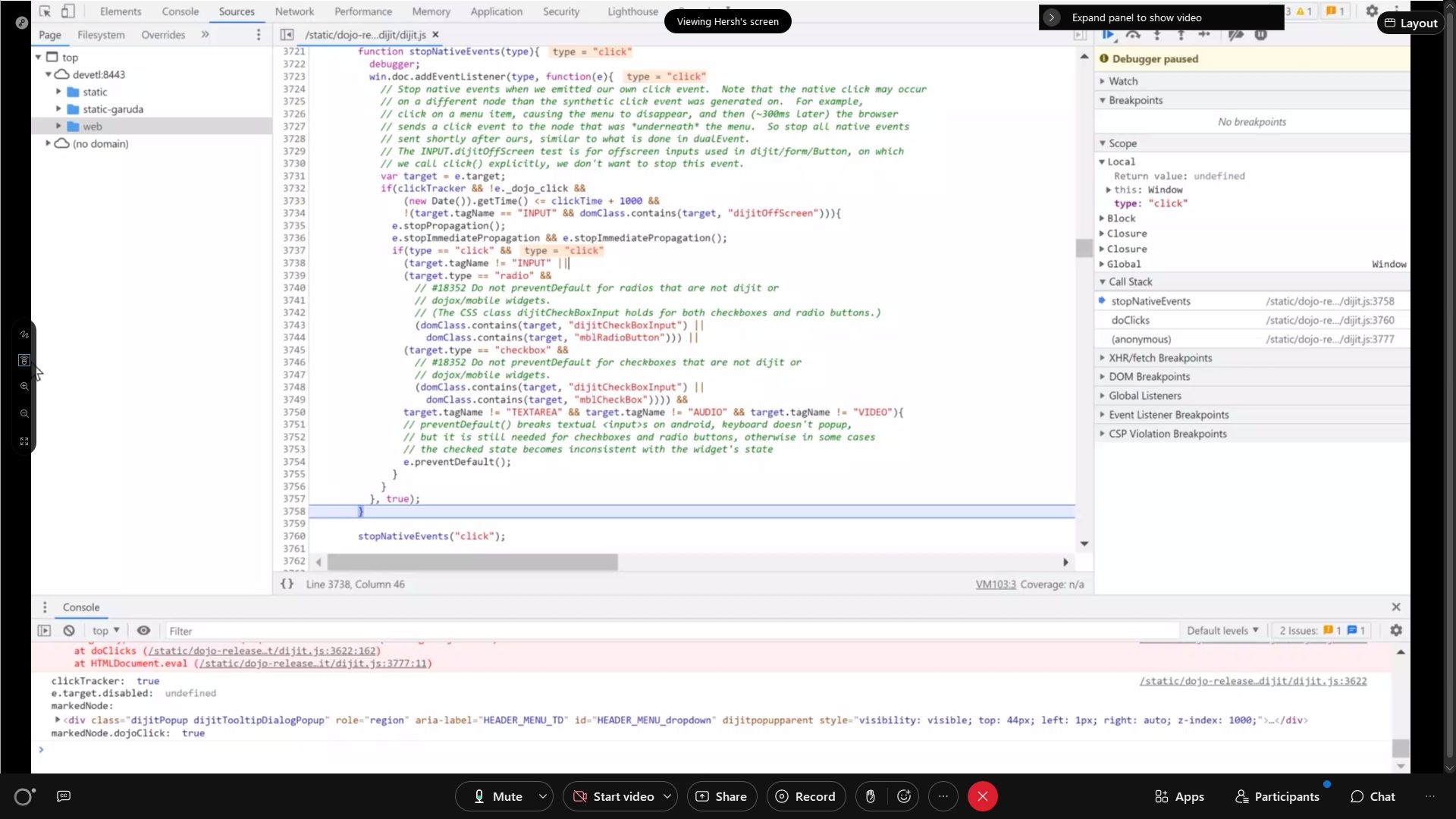Open console settings in the drawer toolbar

1395,630
